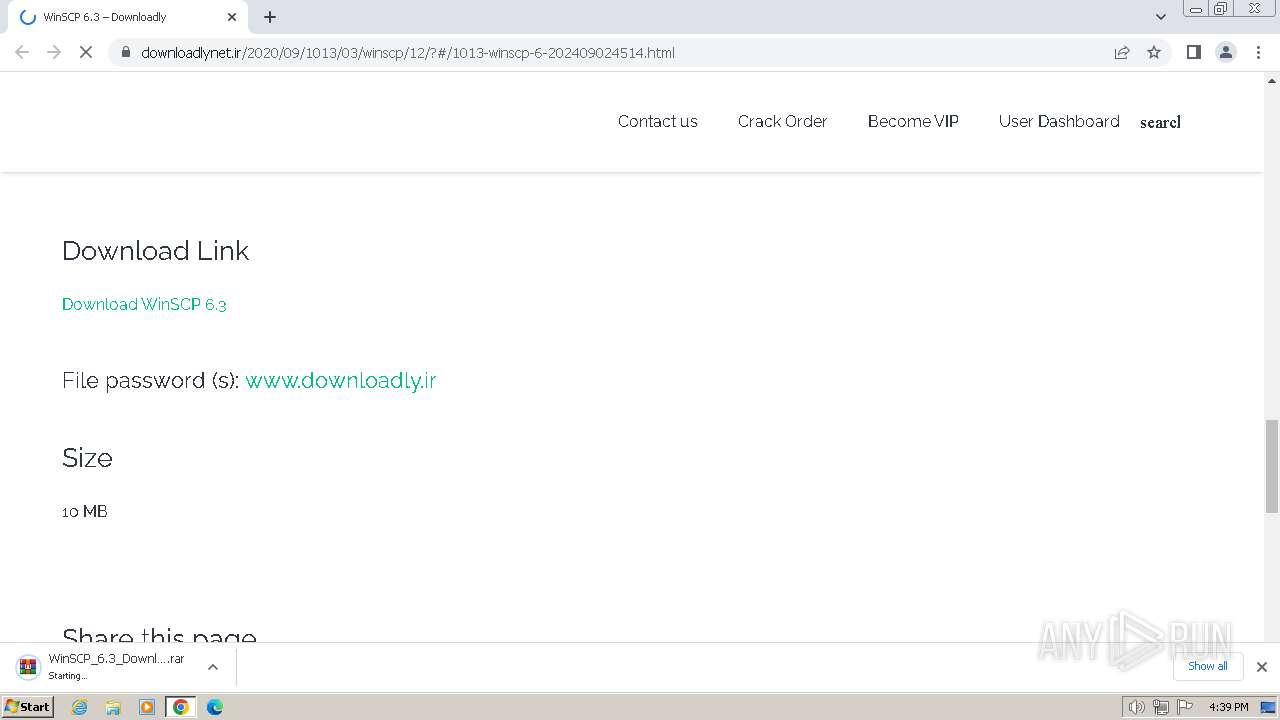Click the www.downloadly.ir password link
Viewport: 1280px width, 720px height.
341,380
